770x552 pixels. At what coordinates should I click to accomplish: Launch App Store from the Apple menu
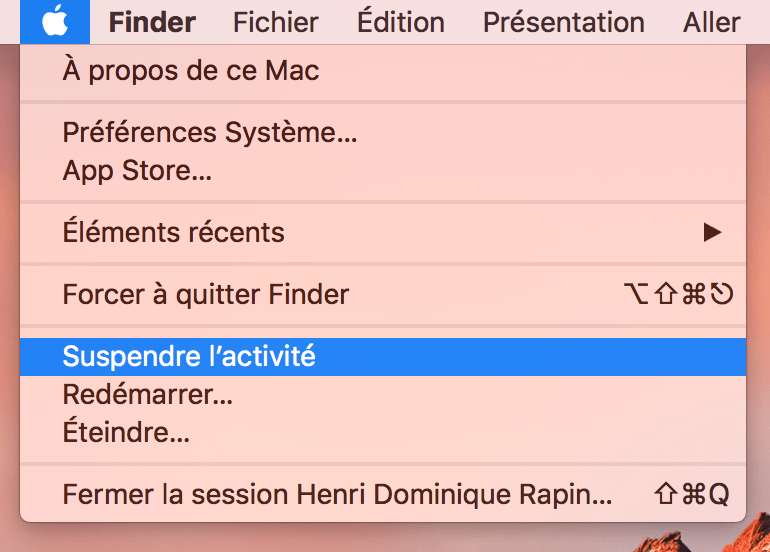[137, 170]
